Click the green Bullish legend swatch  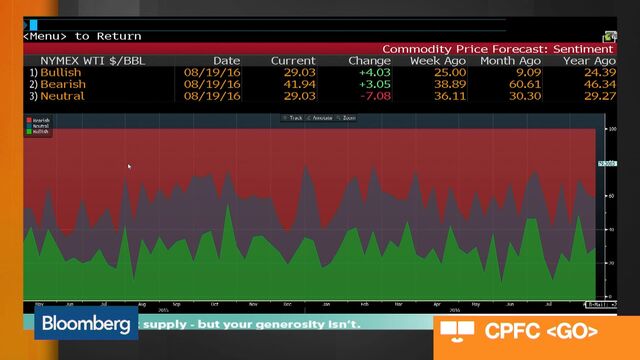[x=29, y=131]
